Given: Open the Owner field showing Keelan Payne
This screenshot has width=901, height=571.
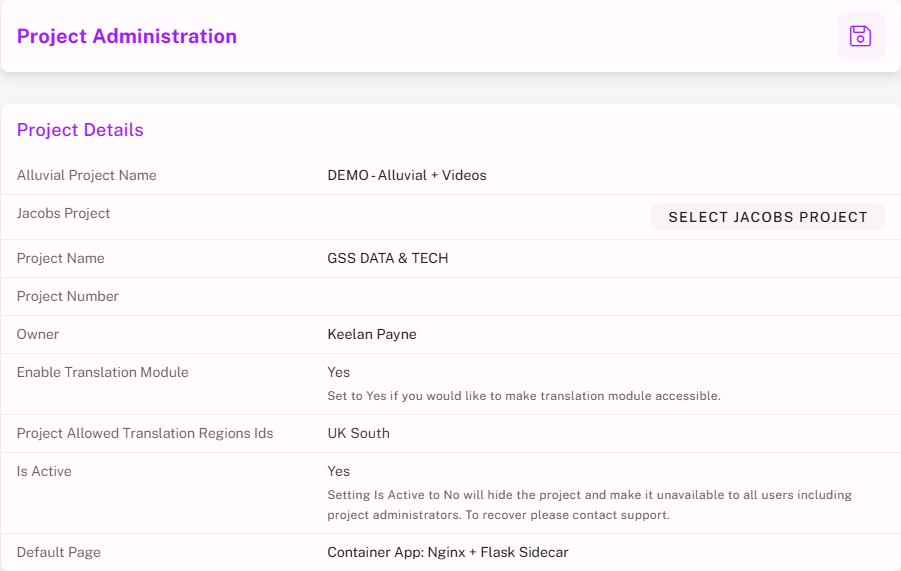Looking at the screenshot, I should click(372, 334).
